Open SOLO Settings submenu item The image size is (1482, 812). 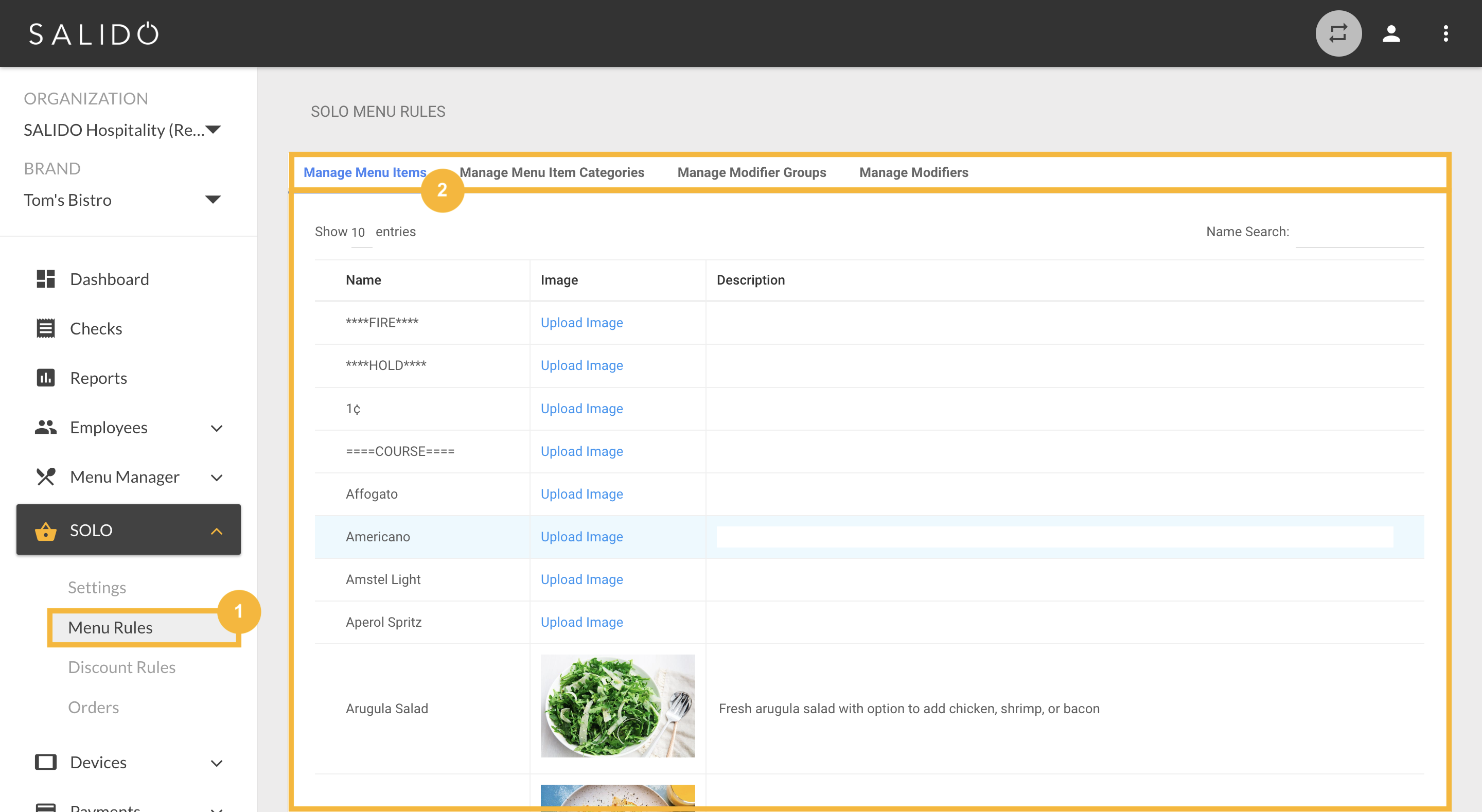[x=97, y=588]
